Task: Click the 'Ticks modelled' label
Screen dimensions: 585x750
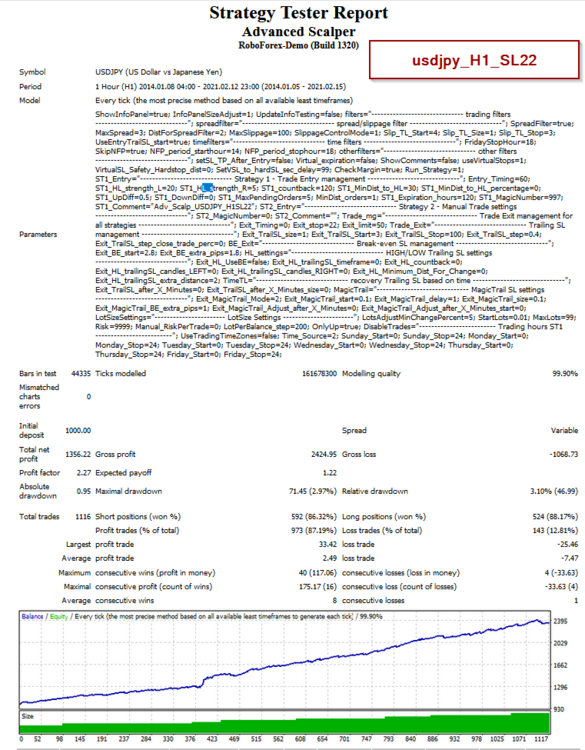Action: (121, 374)
